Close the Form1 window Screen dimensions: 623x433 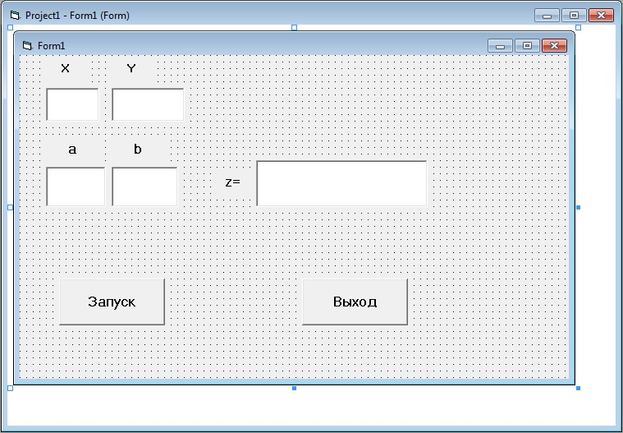click(554, 46)
